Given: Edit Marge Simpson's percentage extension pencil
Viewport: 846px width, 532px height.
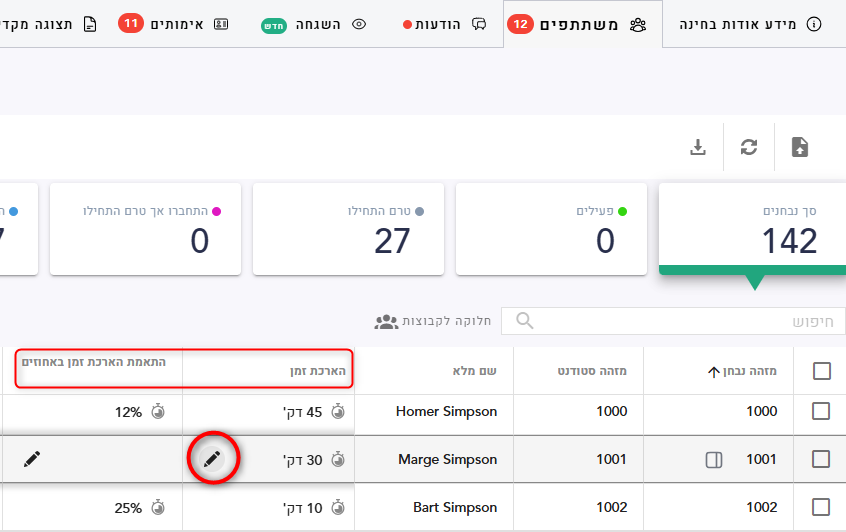Looking at the screenshot, I should pyautogui.click(x=32, y=459).
